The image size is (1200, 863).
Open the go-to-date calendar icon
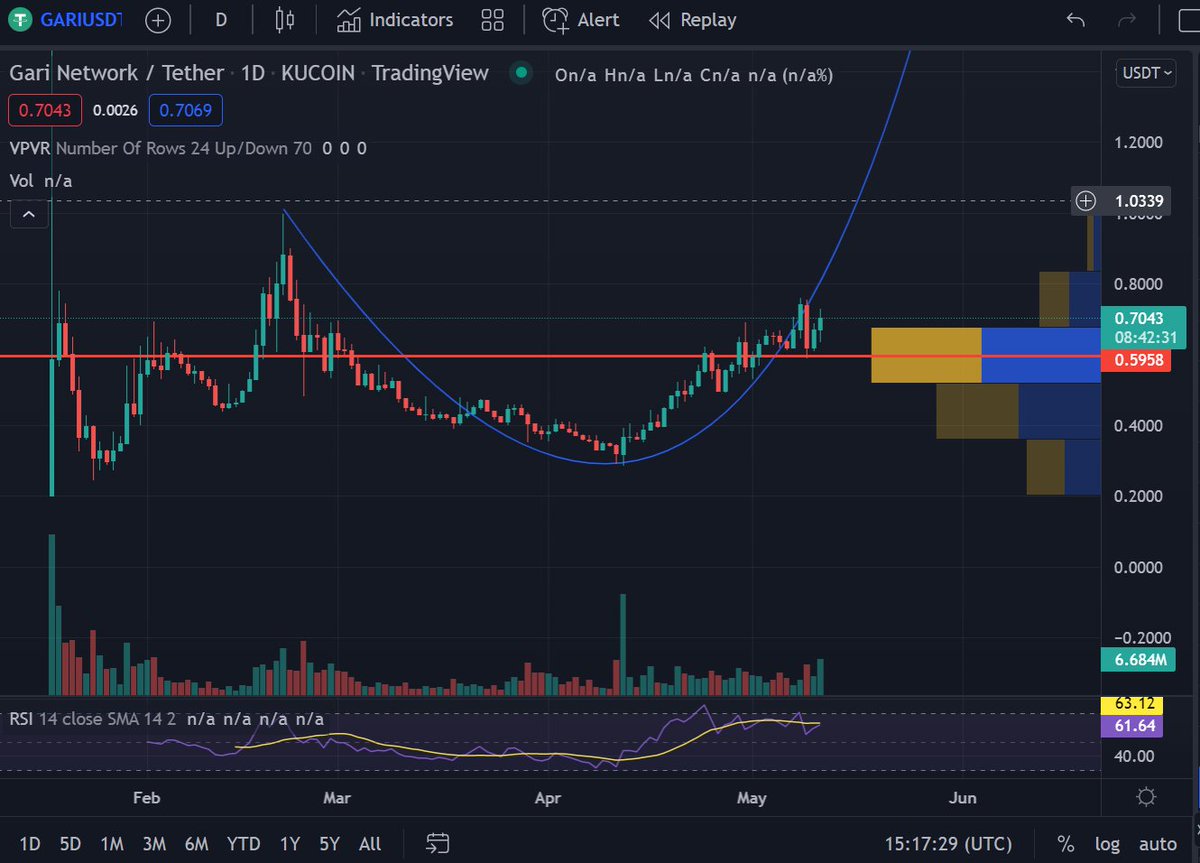coord(437,843)
